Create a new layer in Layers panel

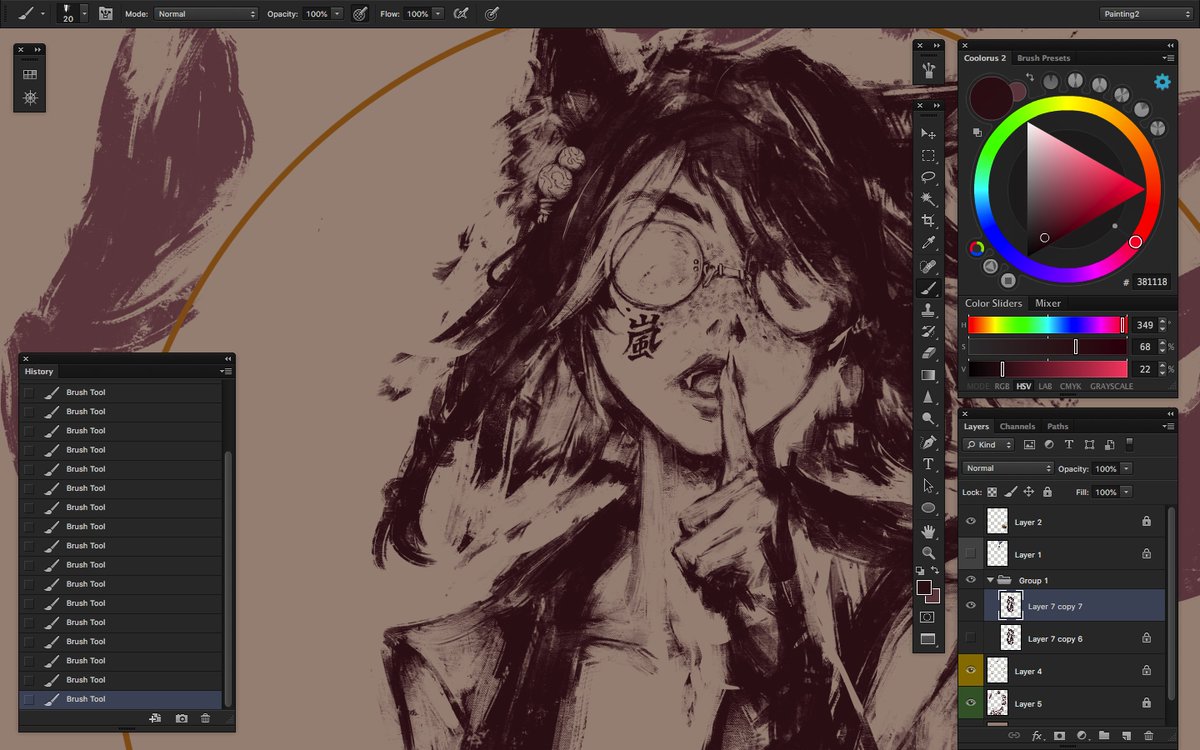pos(1126,736)
